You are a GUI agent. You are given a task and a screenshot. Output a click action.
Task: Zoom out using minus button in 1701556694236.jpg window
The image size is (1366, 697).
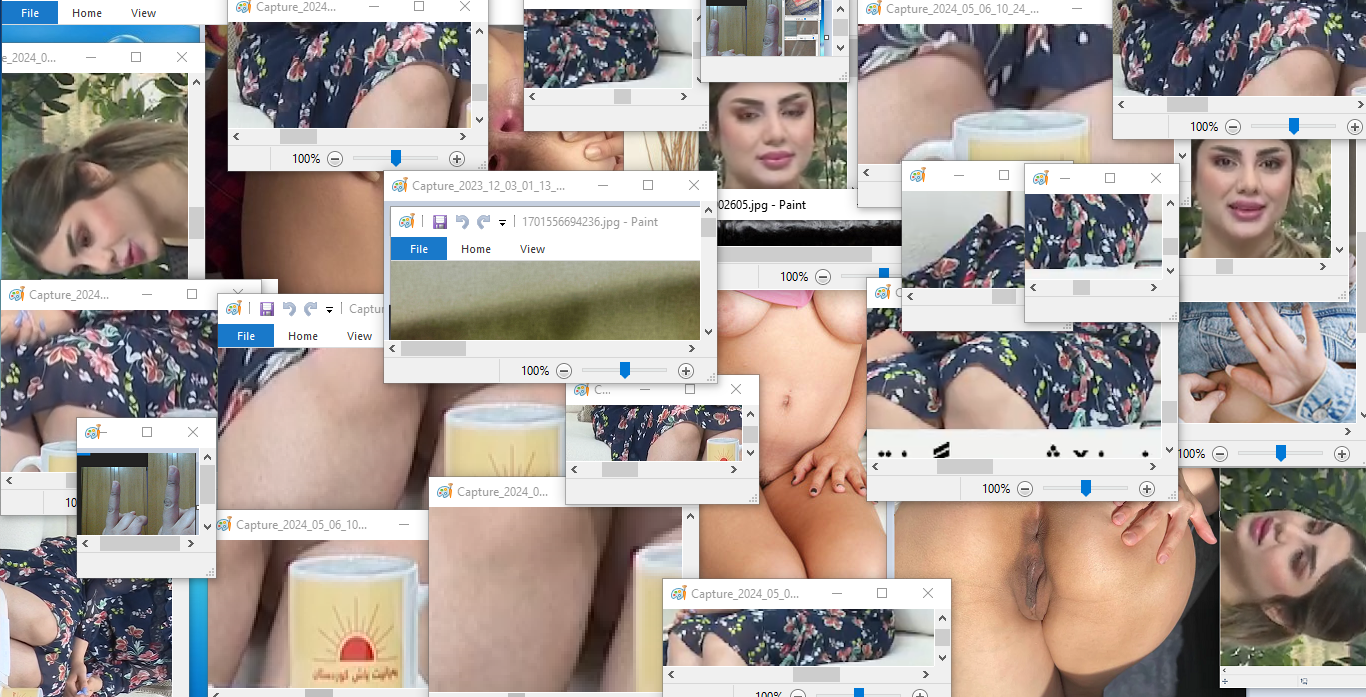pyautogui.click(x=564, y=371)
